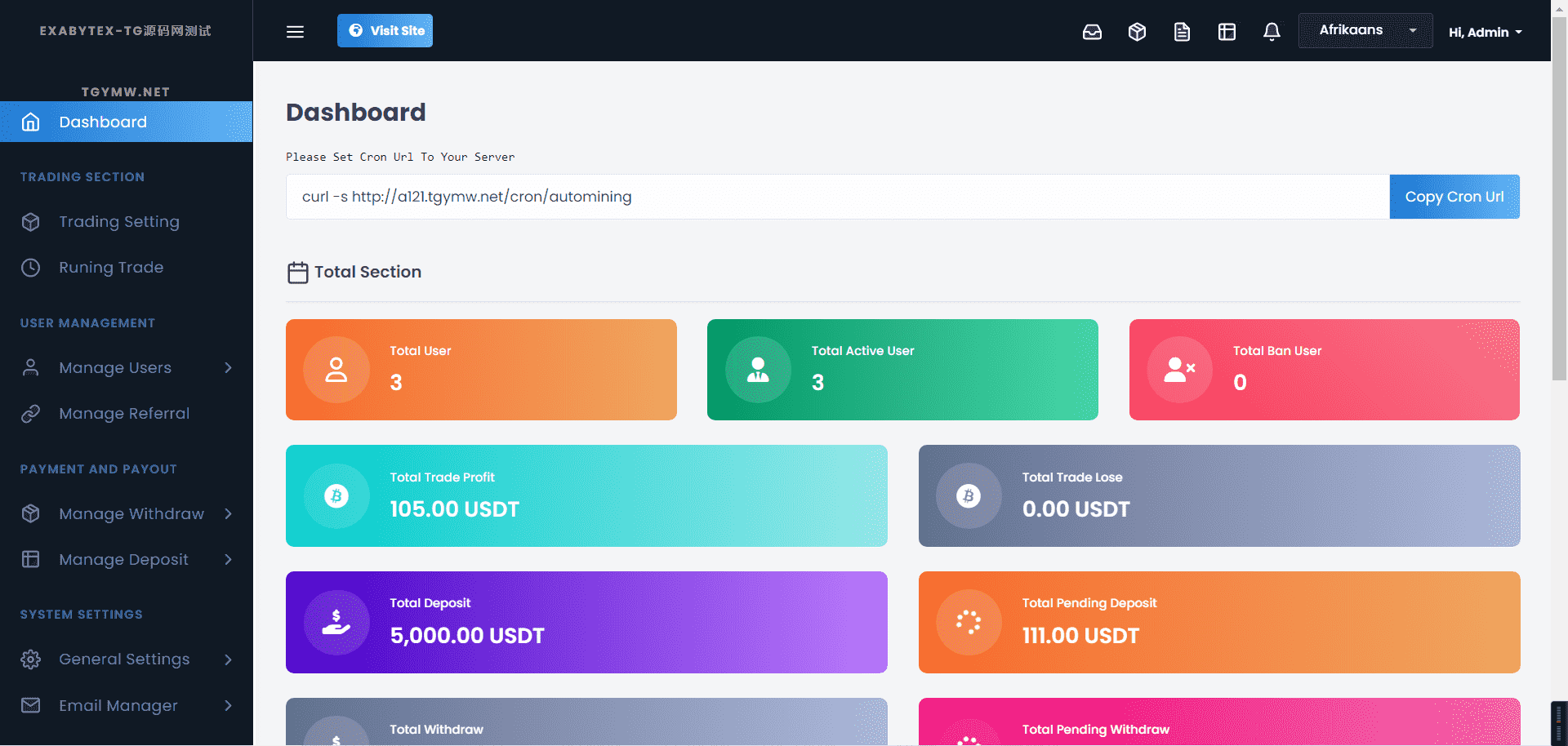Click the cron URL input field
The image size is (1568, 746).
click(x=837, y=197)
